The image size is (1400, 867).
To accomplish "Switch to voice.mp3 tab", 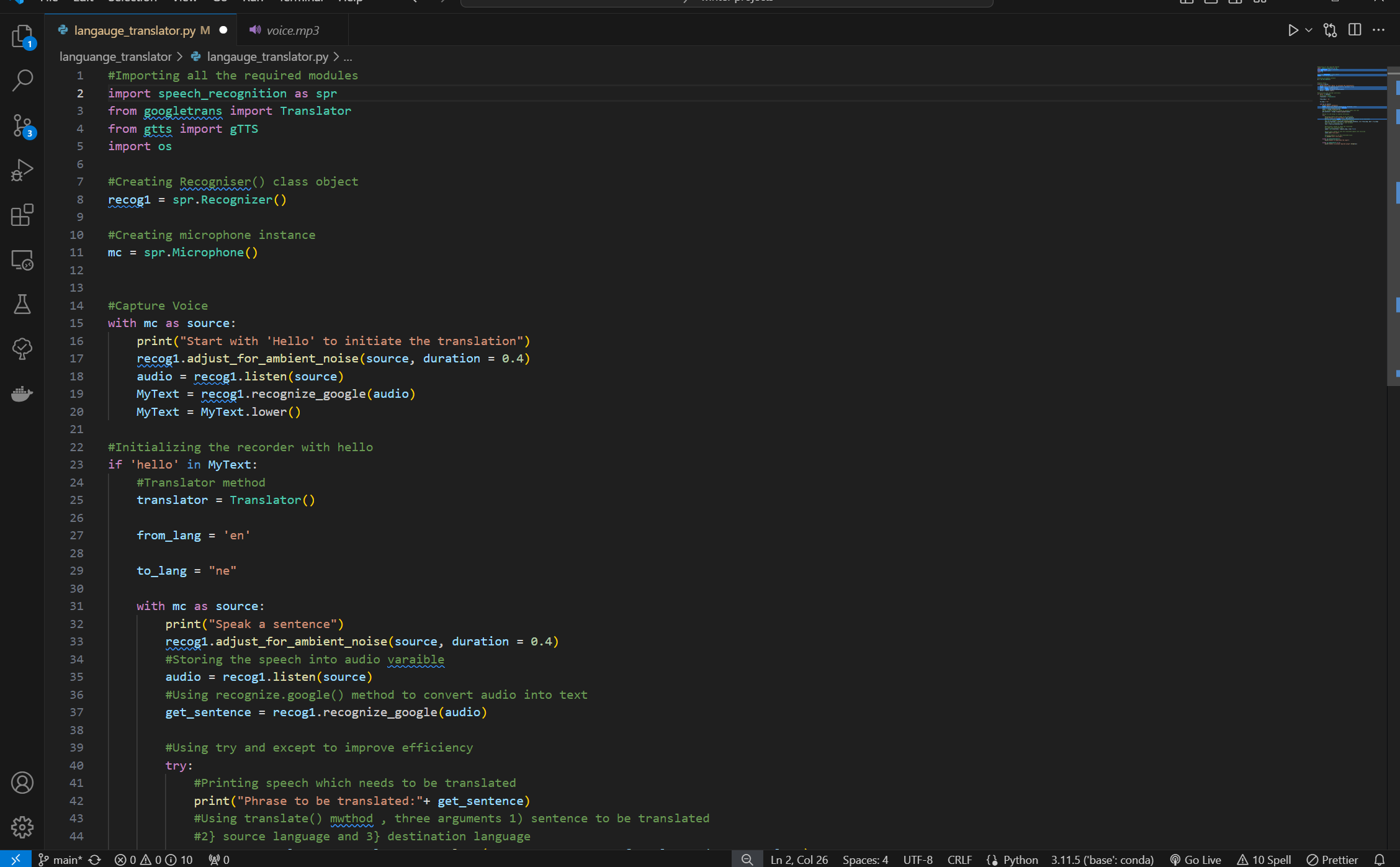I will (292, 30).
